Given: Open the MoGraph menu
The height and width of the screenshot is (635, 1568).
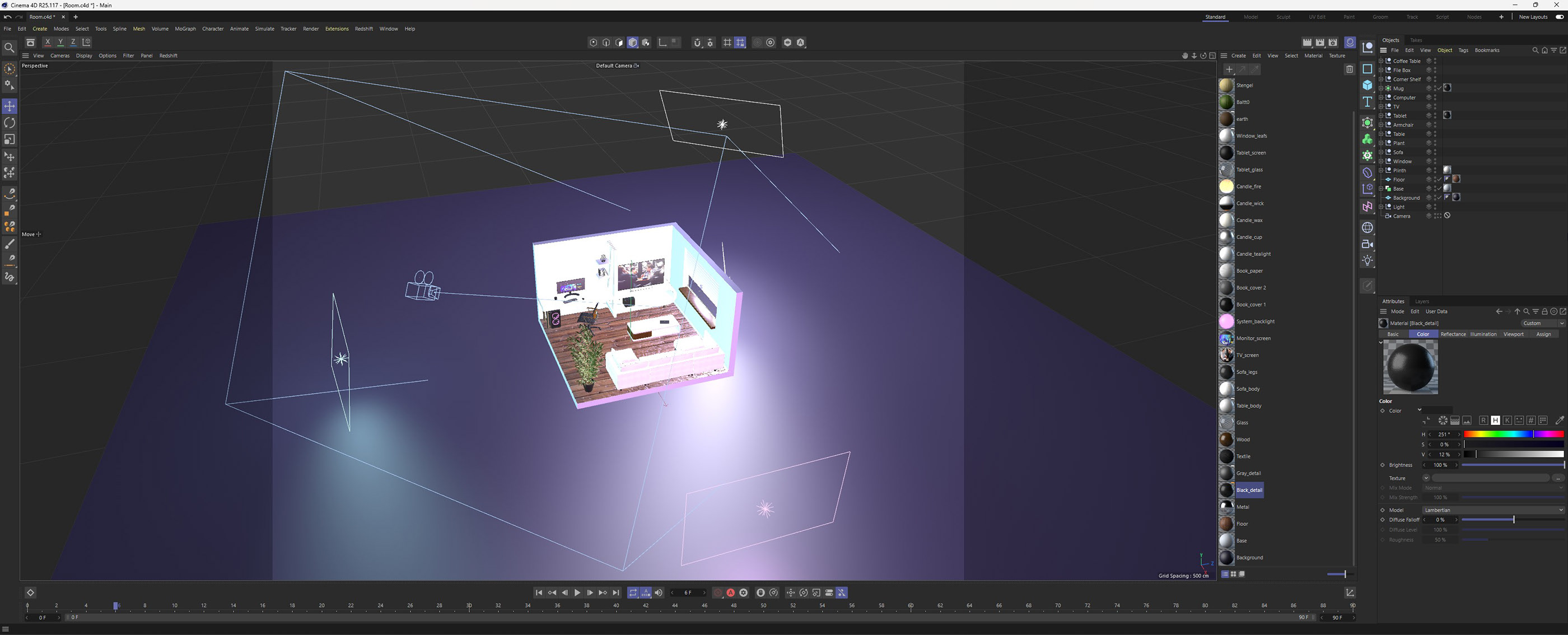Looking at the screenshot, I should pyautogui.click(x=185, y=29).
